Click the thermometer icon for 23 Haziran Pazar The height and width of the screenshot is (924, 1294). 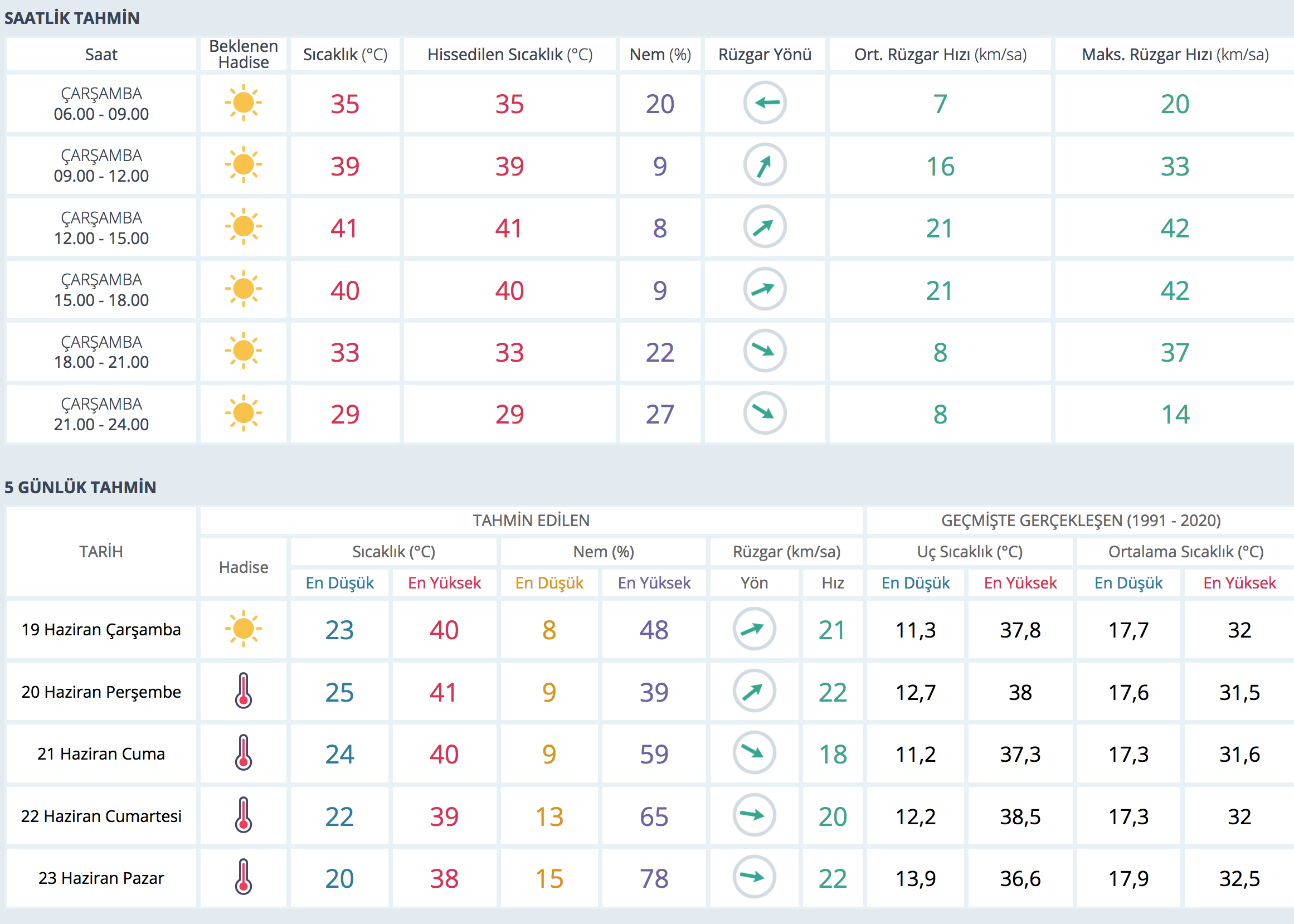coord(244,877)
